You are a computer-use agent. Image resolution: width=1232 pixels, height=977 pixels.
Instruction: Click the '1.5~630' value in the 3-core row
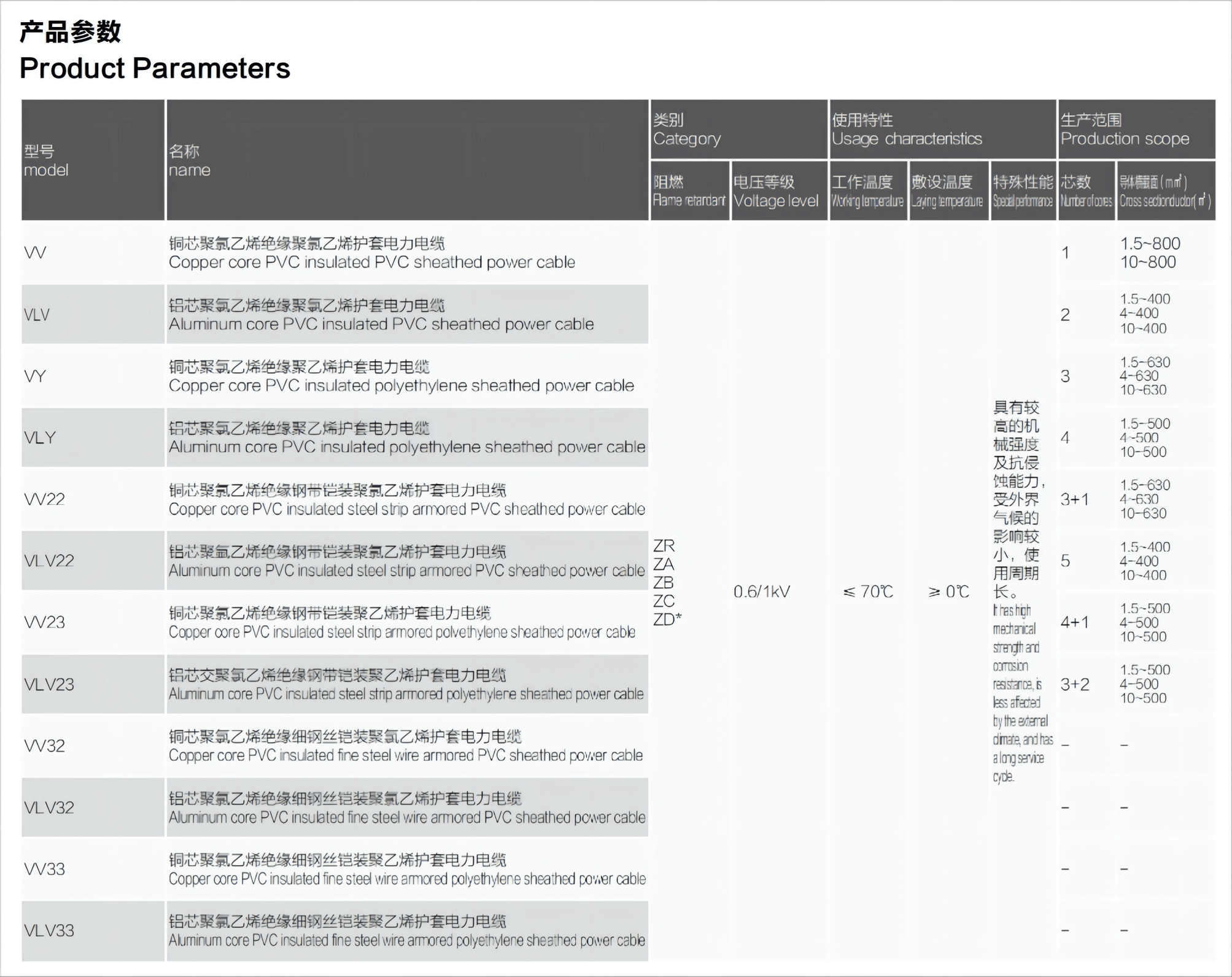point(1145,362)
